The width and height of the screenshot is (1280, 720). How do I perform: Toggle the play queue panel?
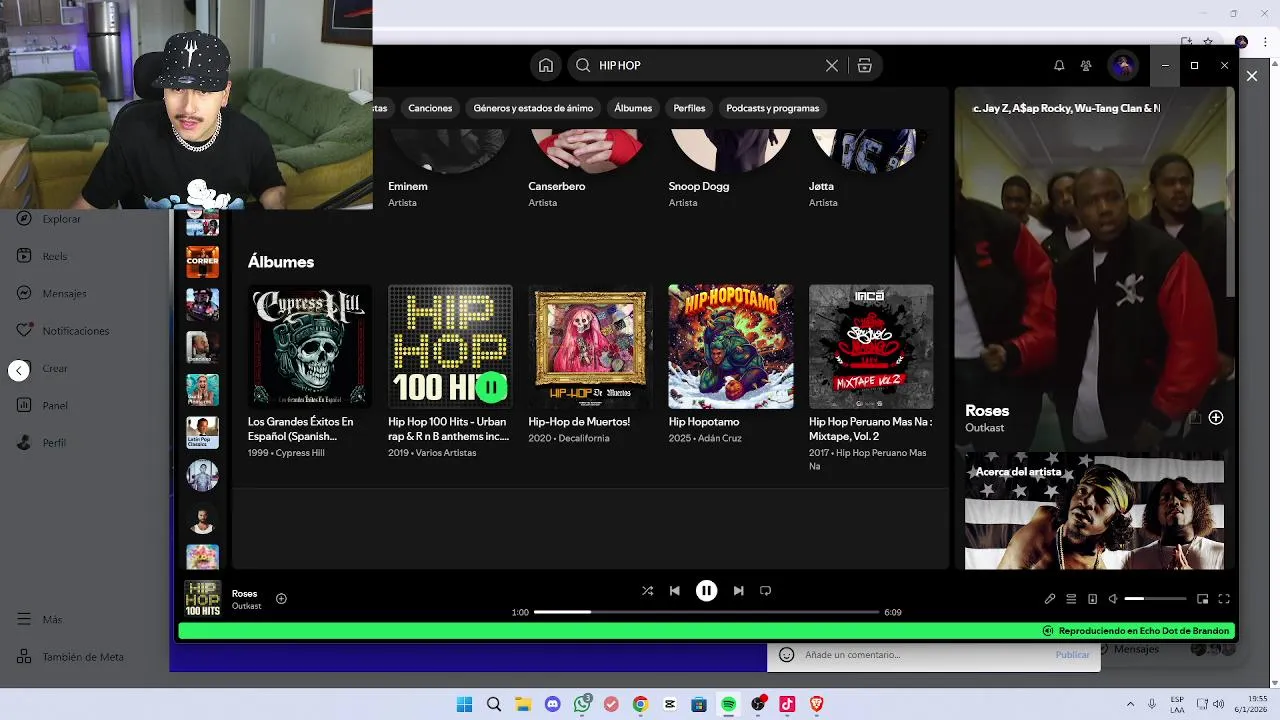pyautogui.click(x=1071, y=599)
